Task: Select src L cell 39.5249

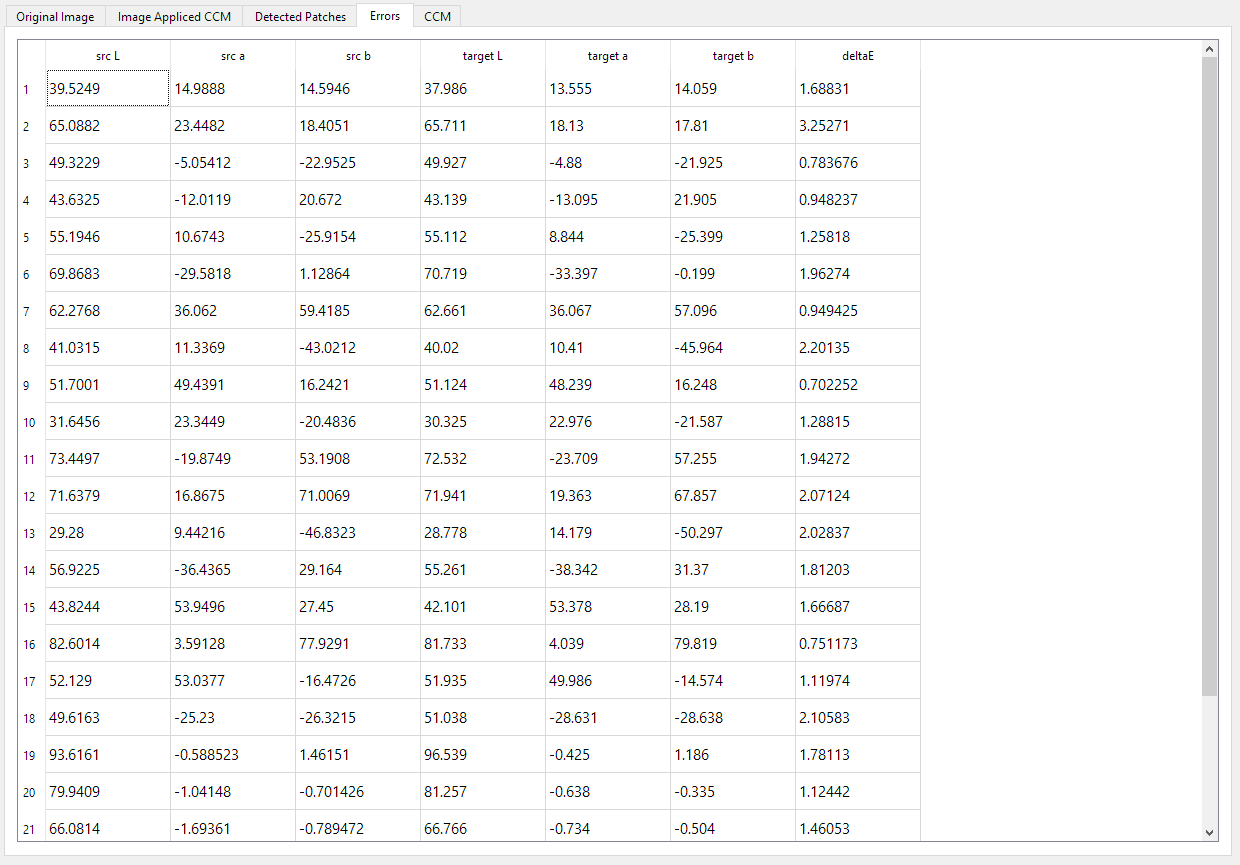Action: coord(108,89)
